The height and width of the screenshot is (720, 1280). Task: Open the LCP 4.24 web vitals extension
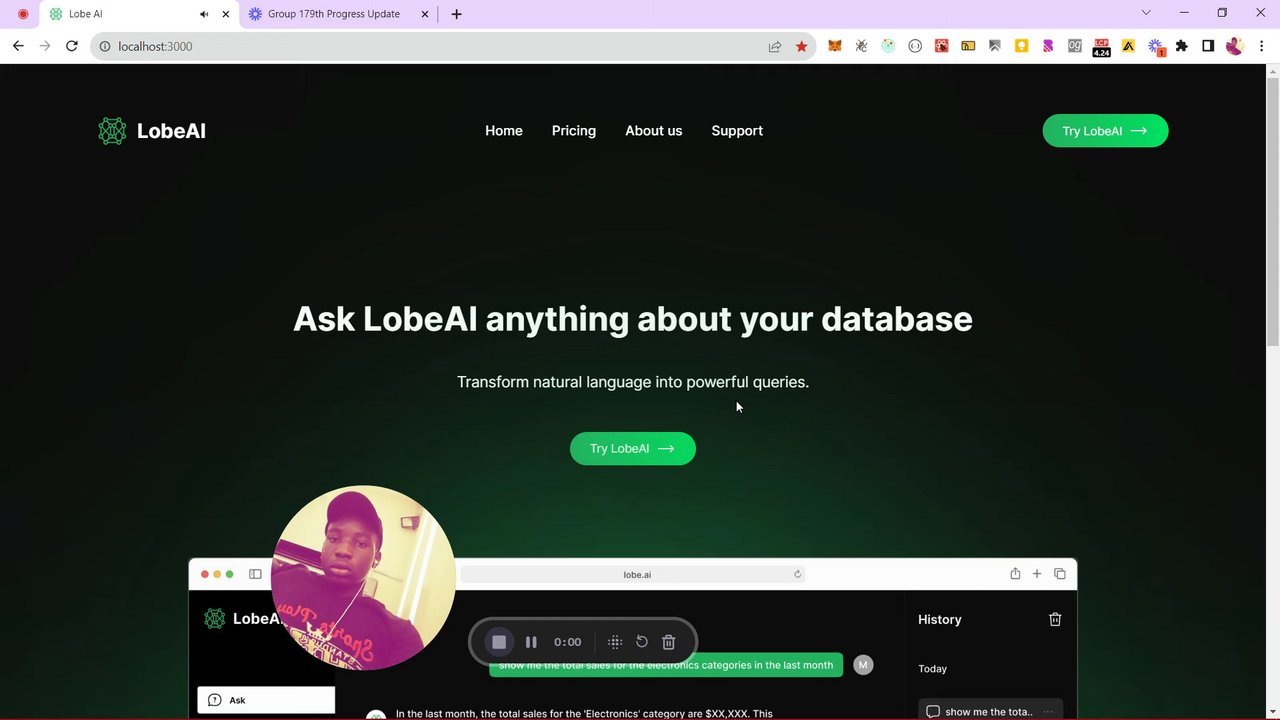(1101, 47)
